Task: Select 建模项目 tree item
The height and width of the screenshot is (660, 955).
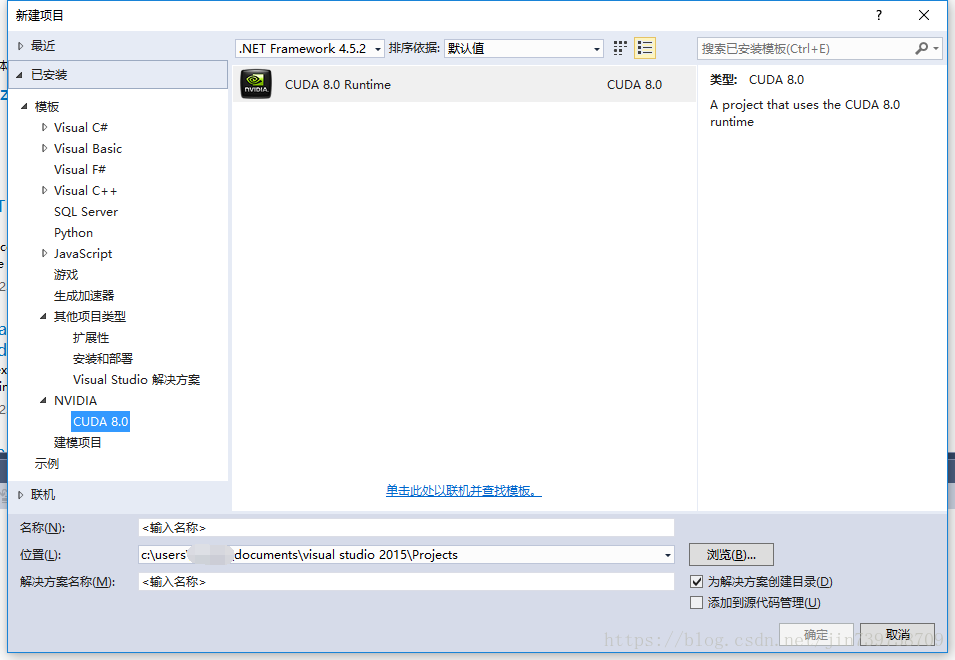Action: tap(77, 443)
